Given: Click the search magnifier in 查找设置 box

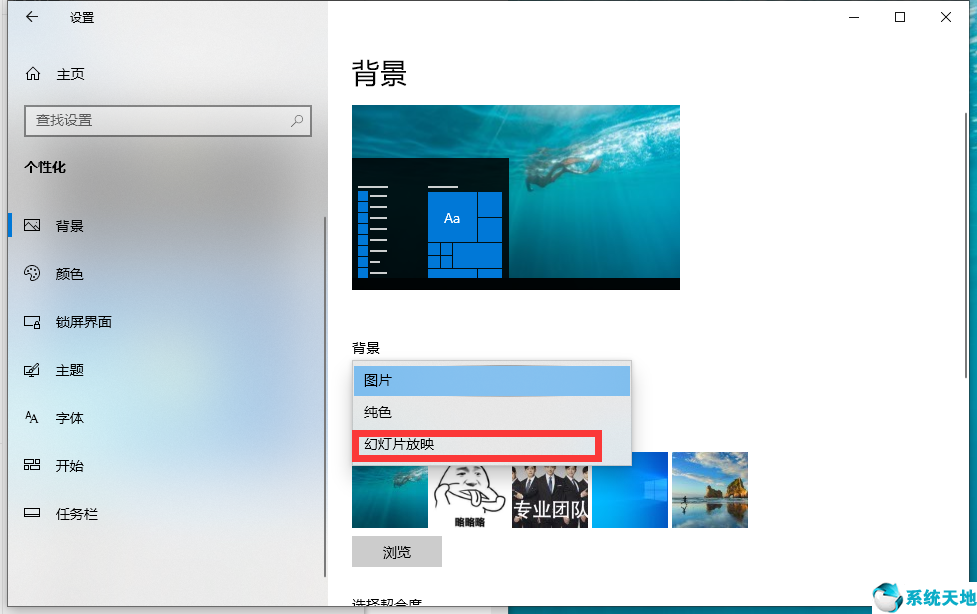Looking at the screenshot, I should (296, 120).
